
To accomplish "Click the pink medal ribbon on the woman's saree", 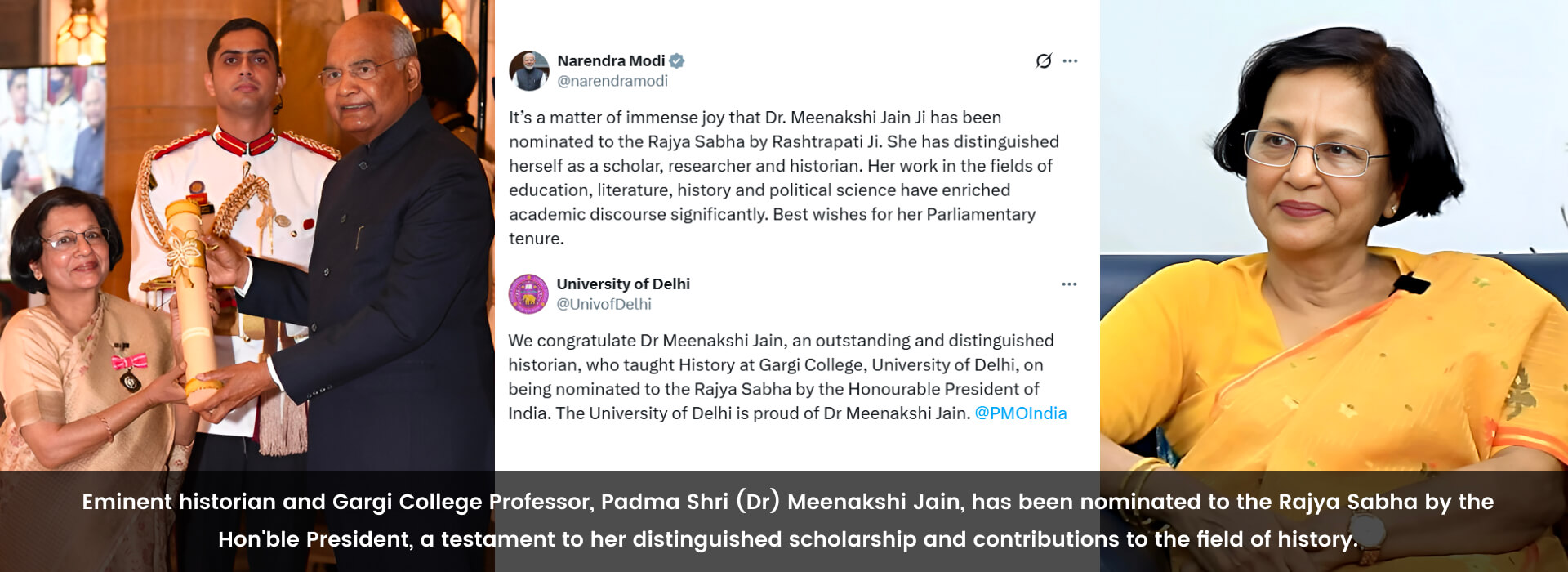I will coord(129,361).
